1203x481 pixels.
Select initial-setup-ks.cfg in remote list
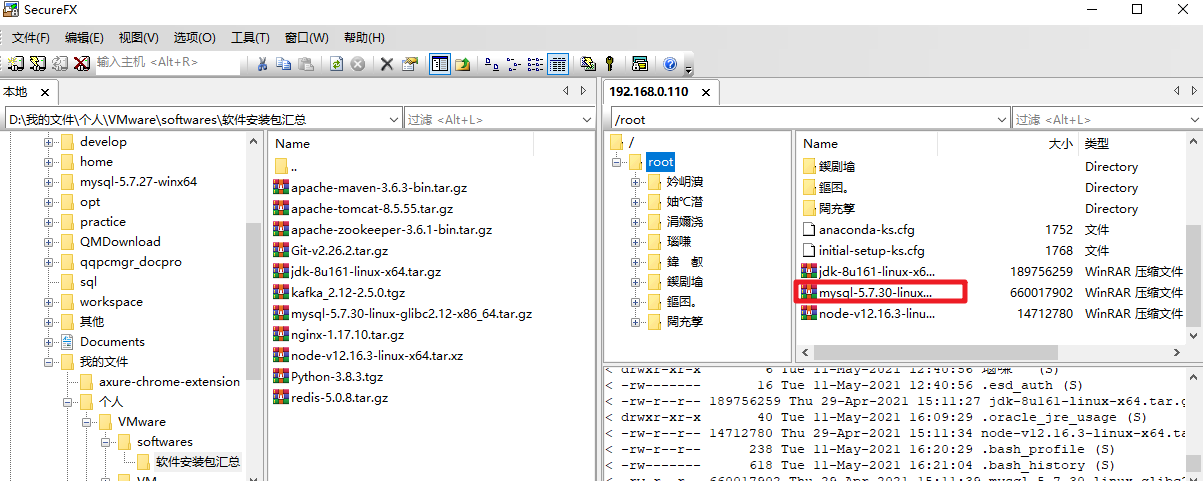coord(871,250)
